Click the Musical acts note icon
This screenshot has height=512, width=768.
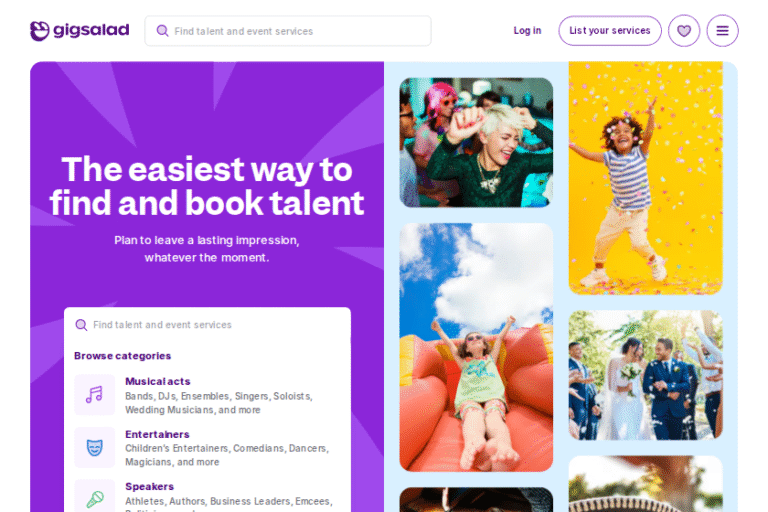95,395
